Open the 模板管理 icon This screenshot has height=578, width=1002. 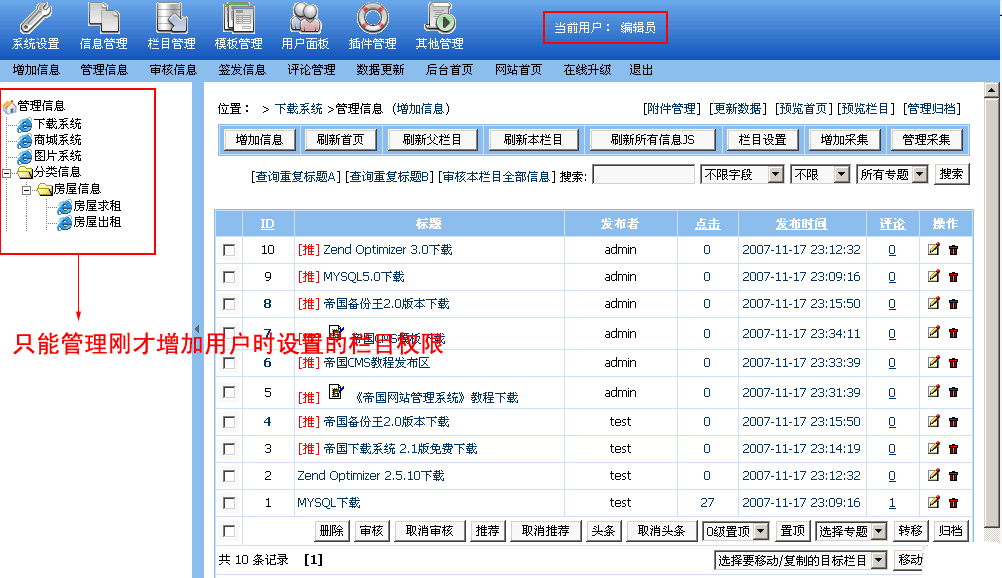(x=238, y=18)
